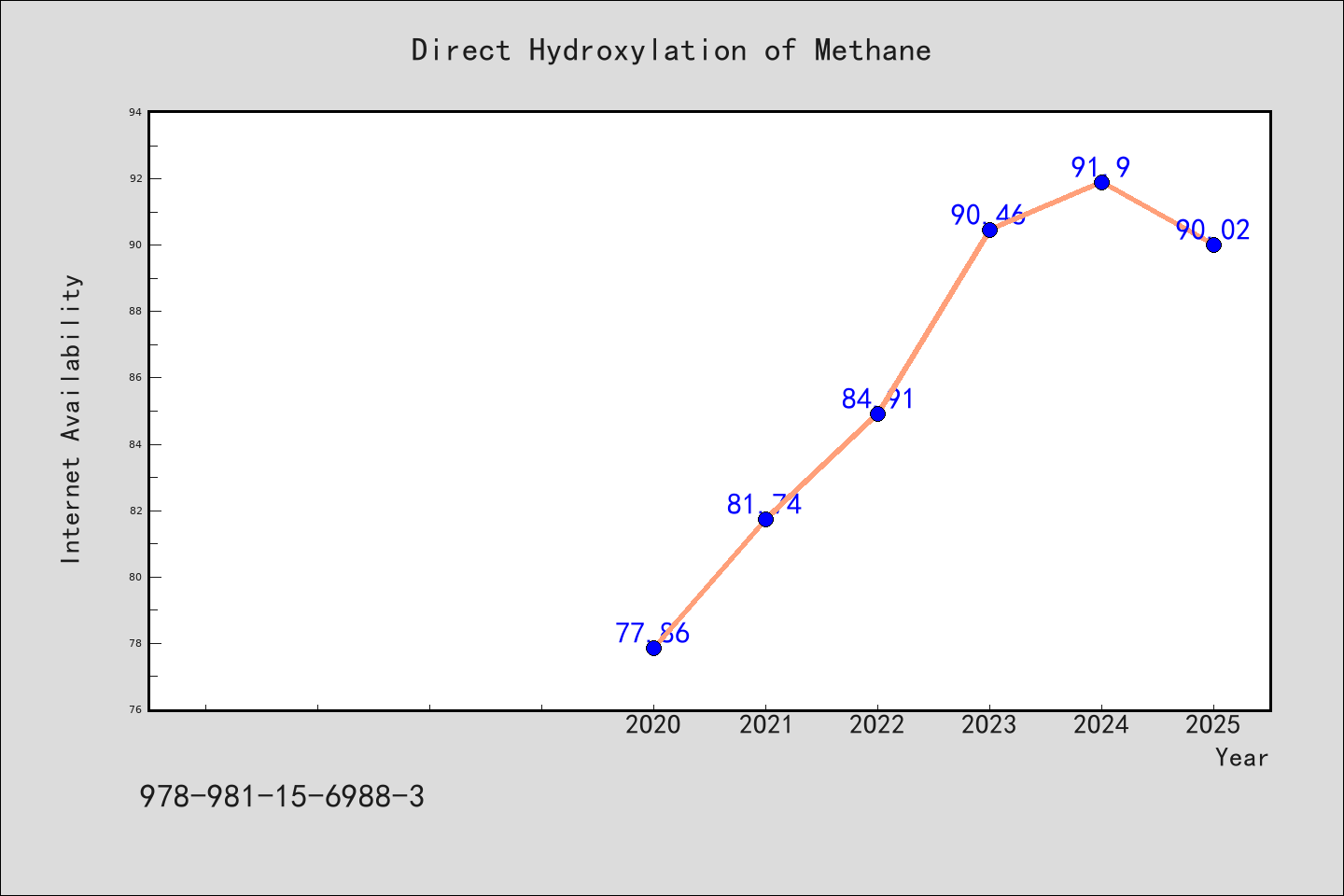Select the 2025 data point marker

(x=1213, y=245)
